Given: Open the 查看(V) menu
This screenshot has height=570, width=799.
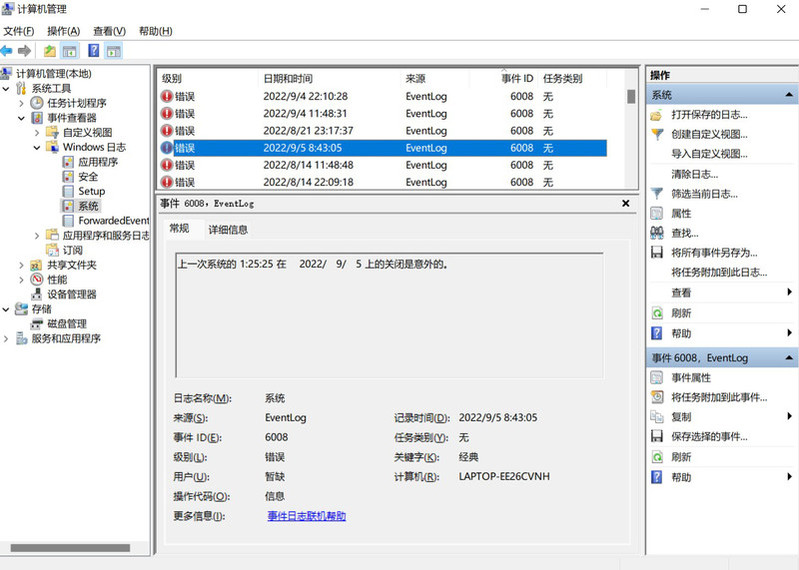Looking at the screenshot, I should (x=109, y=31).
